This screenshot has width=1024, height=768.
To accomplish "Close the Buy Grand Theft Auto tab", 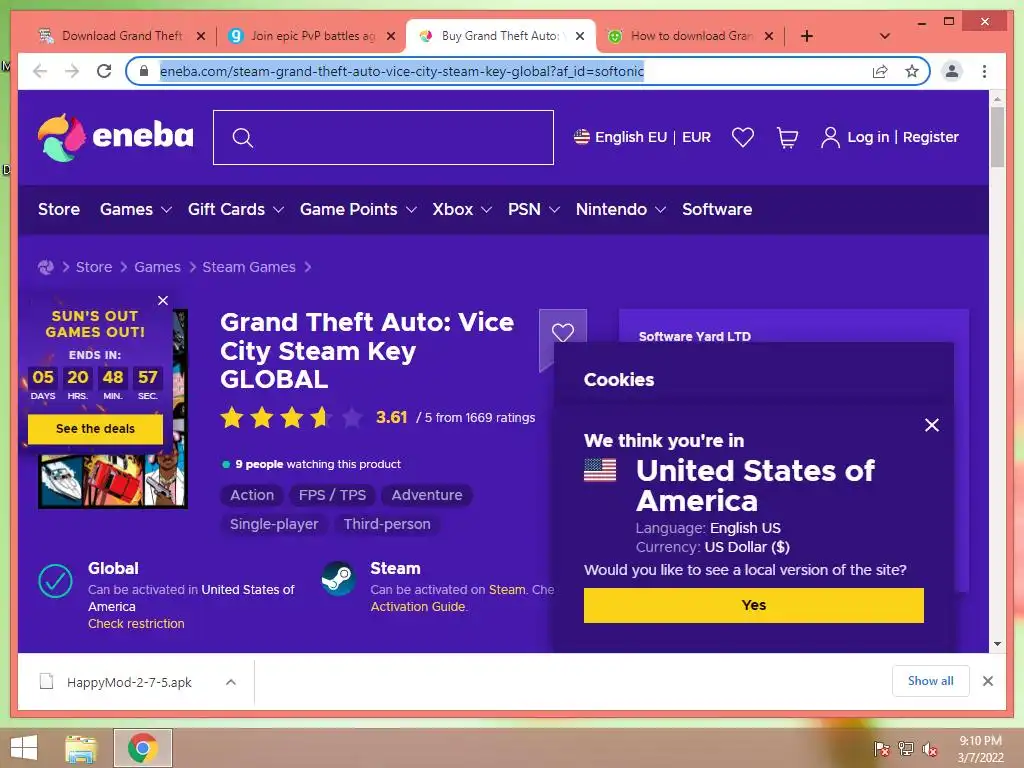I will click(x=580, y=36).
